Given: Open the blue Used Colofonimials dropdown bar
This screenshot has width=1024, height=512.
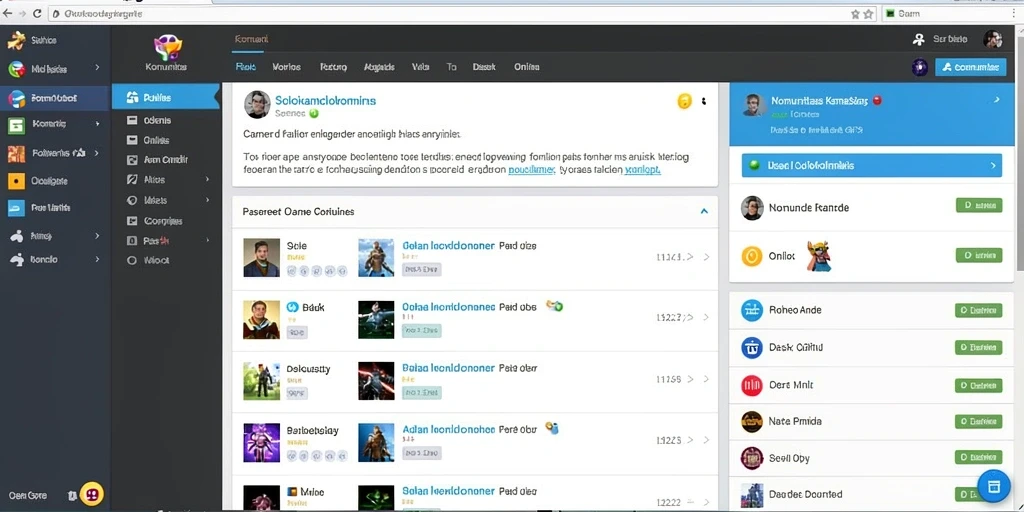Looking at the screenshot, I should [872, 166].
